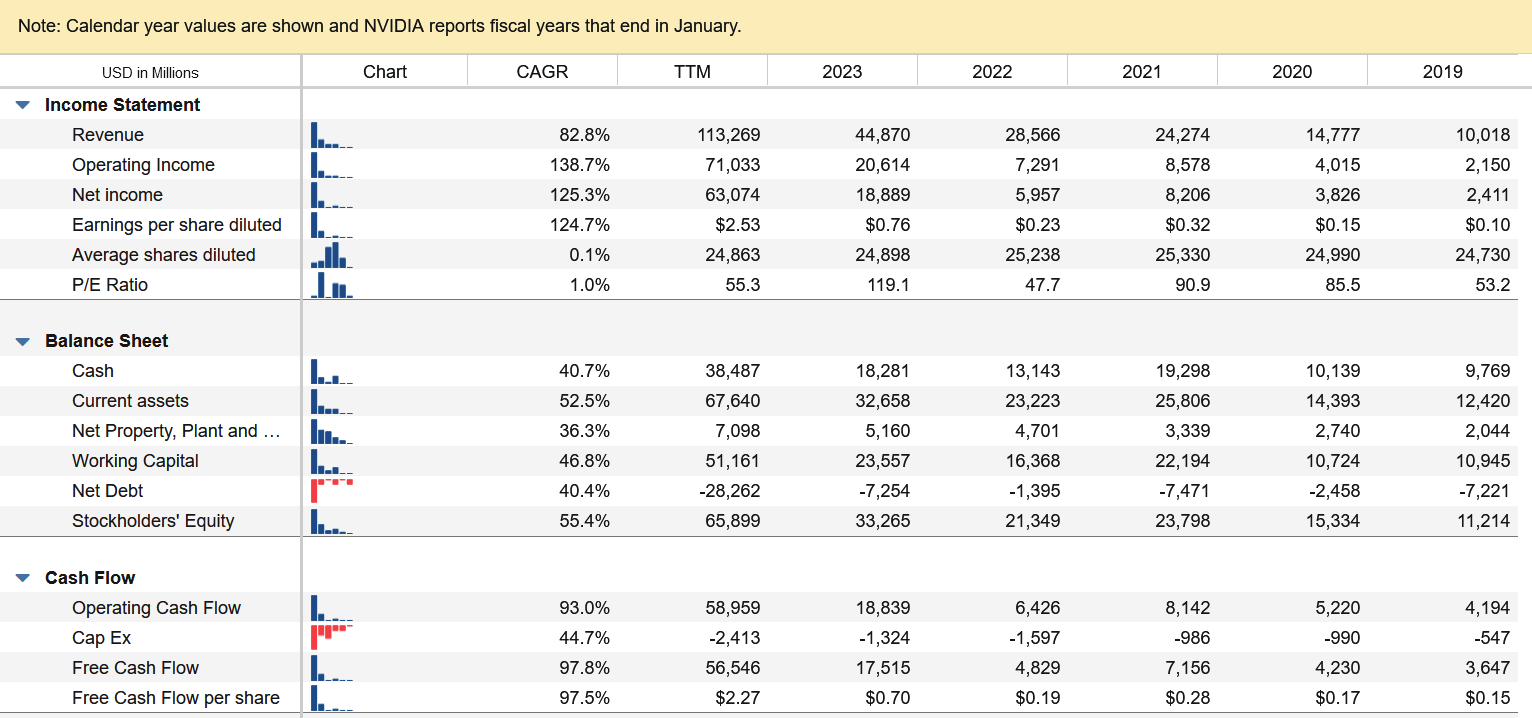Click Working Capital CAGR value 46.8%
The image size is (1532, 718).
click(x=584, y=461)
